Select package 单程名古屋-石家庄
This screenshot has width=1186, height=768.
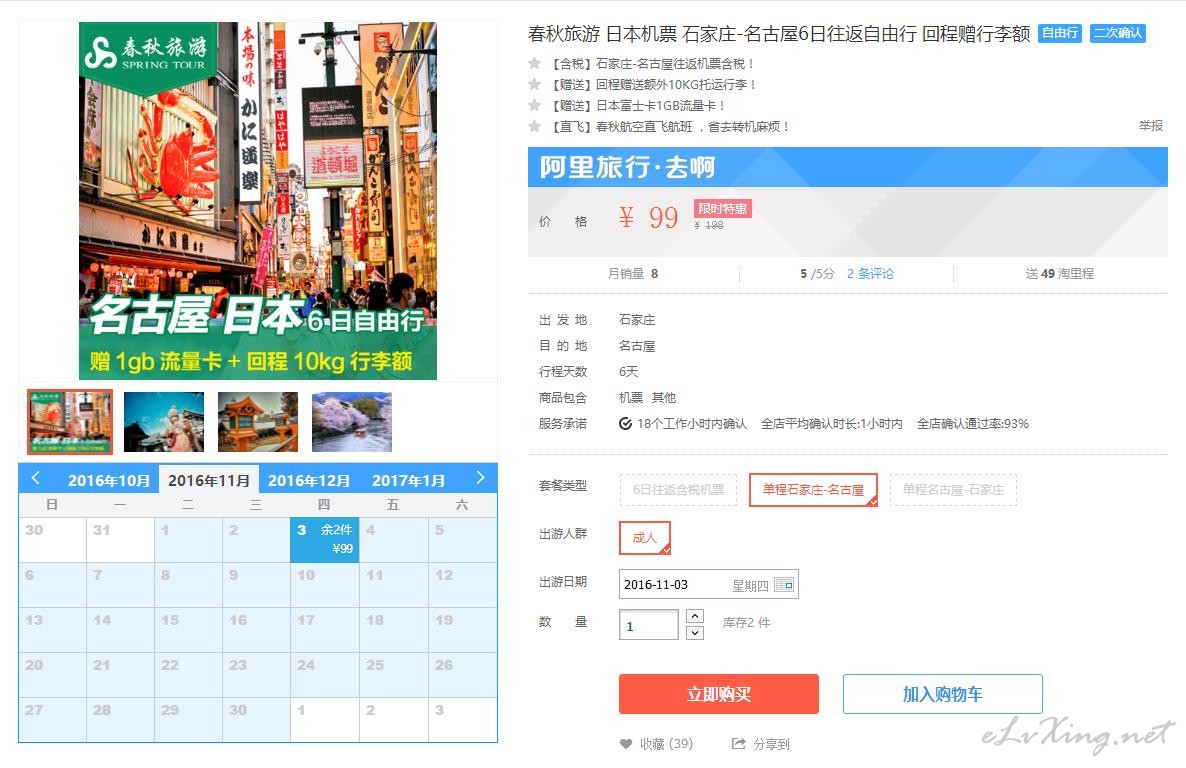point(953,490)
